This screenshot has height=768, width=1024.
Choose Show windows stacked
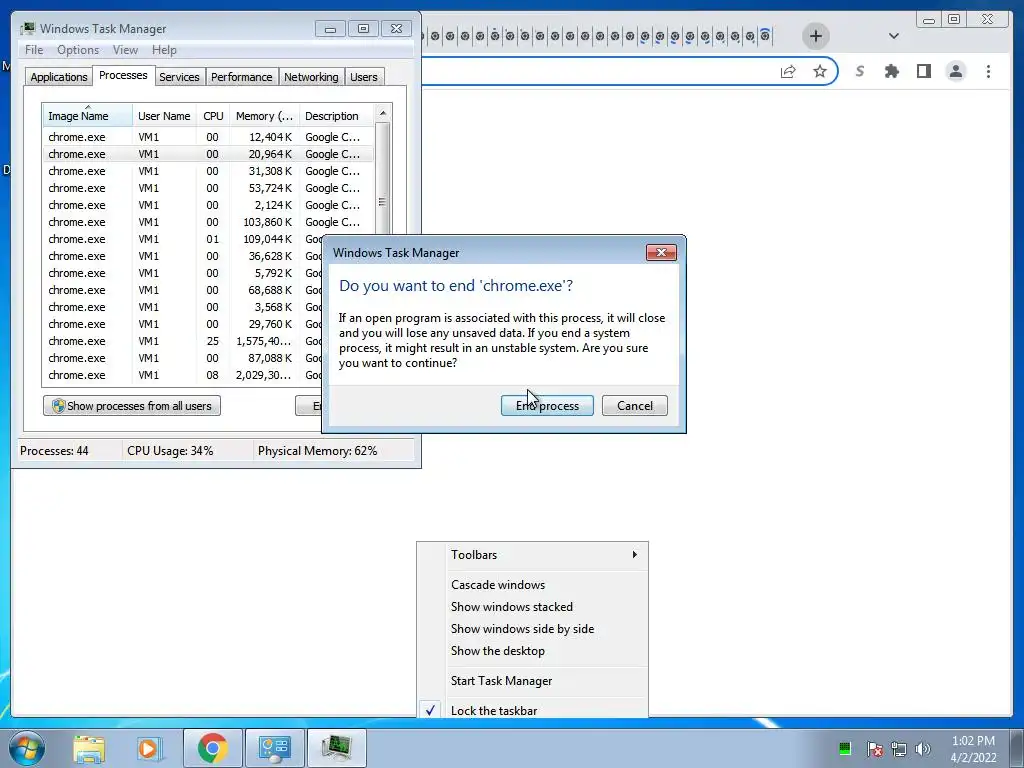532,607
